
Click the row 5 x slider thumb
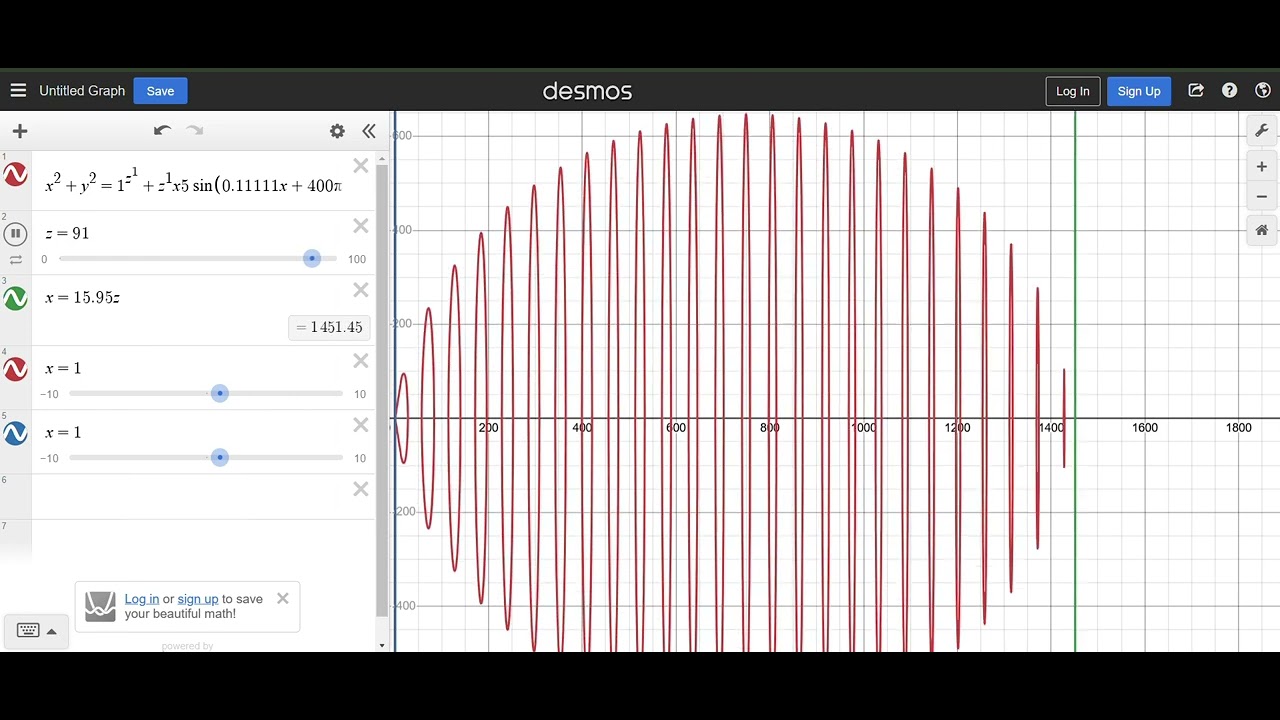click(220, 458)
